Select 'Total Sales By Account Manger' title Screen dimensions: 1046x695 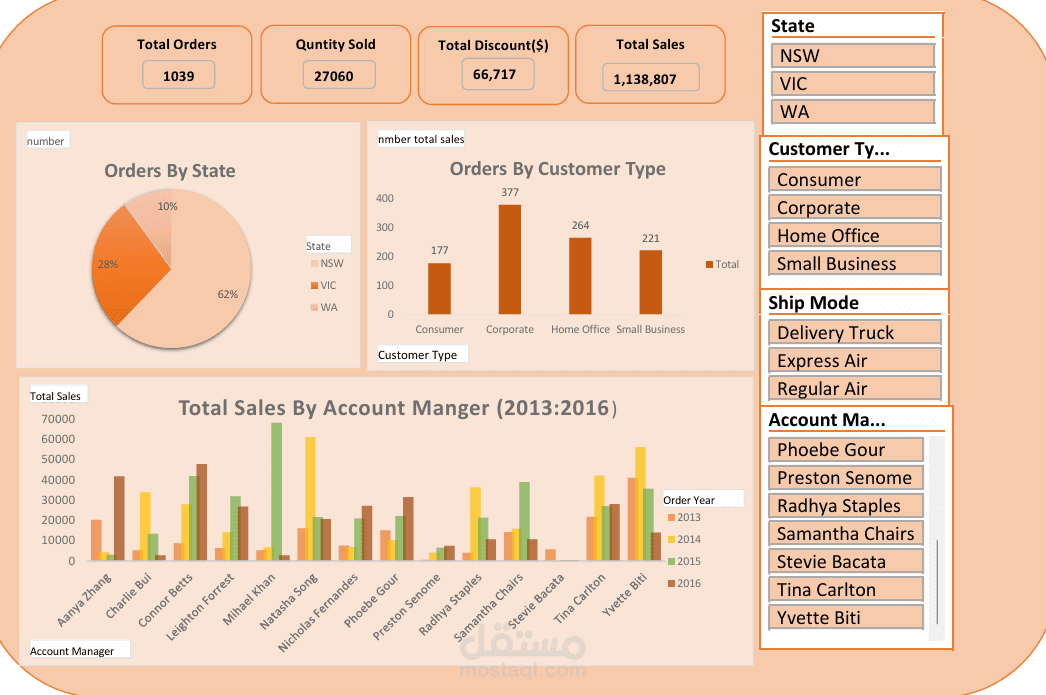(398, 408)
